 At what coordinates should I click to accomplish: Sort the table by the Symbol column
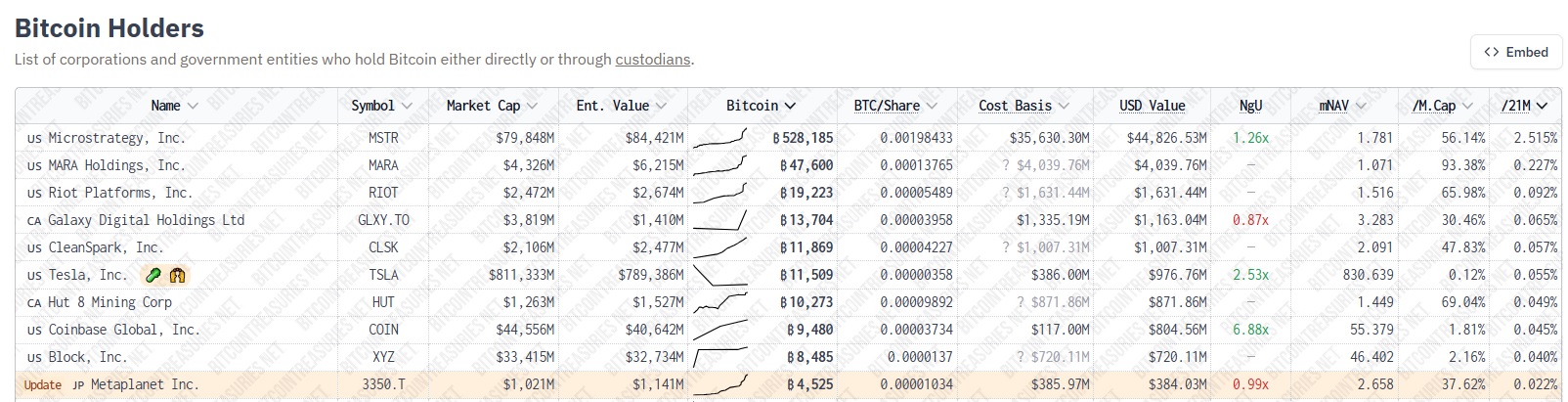point(381,106)
